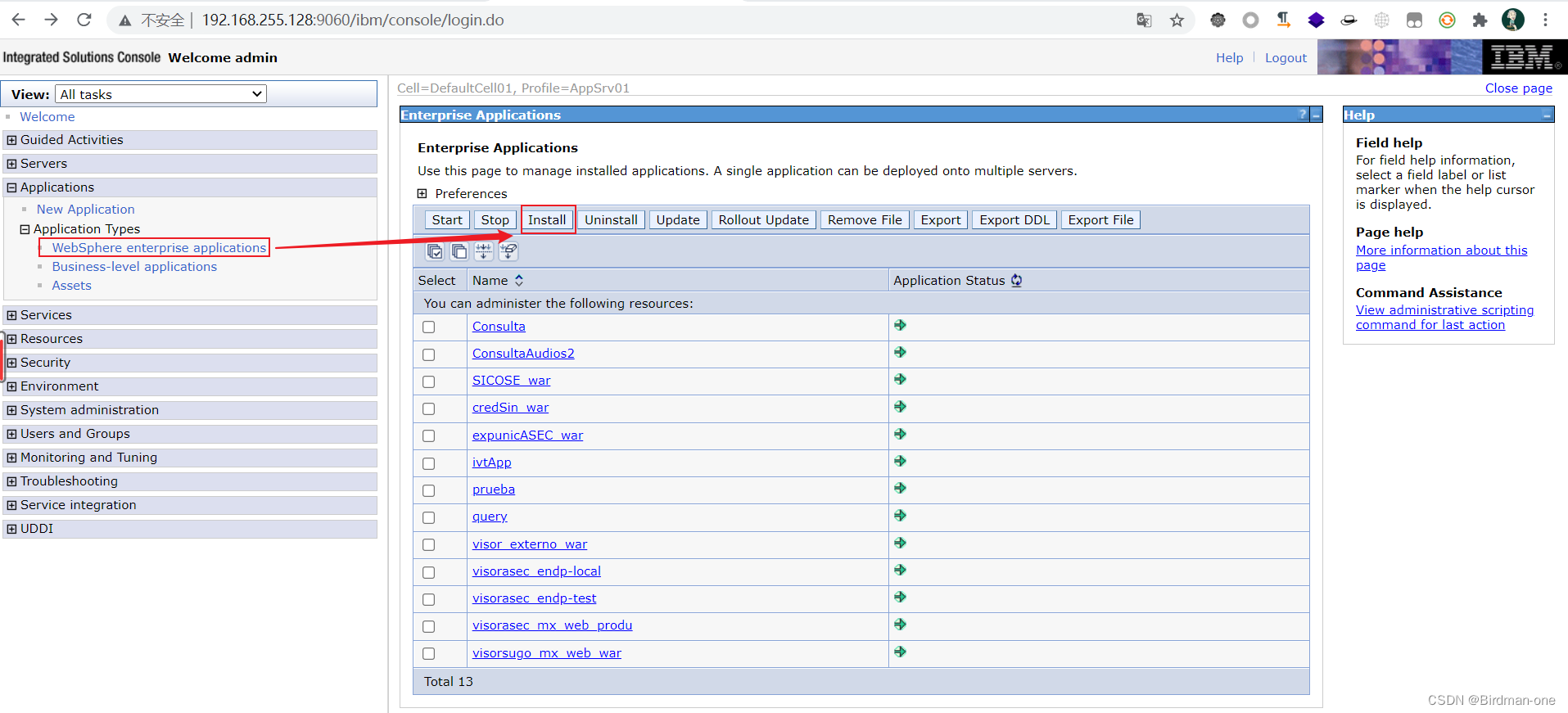Click the Deselect All Items icon
The width and height of the screenshot is (1568, 713).
(x=459, y=251)
